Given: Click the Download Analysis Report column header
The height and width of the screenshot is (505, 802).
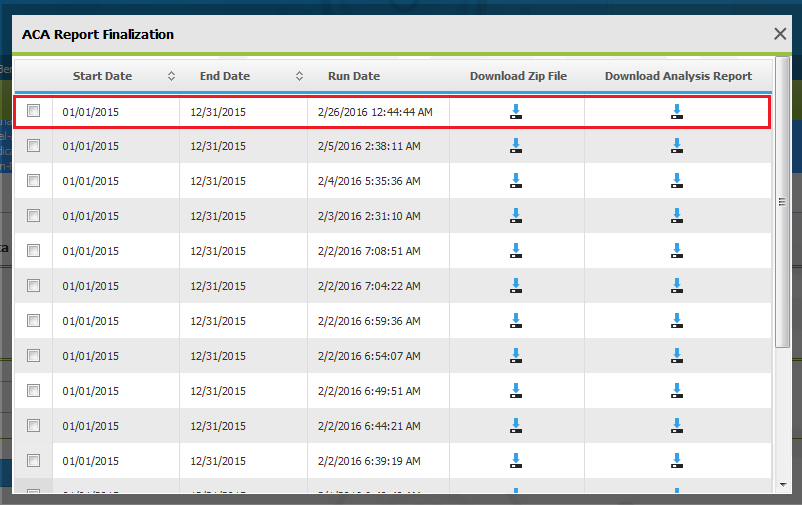Looking at the screenshot, I should 678,76.
